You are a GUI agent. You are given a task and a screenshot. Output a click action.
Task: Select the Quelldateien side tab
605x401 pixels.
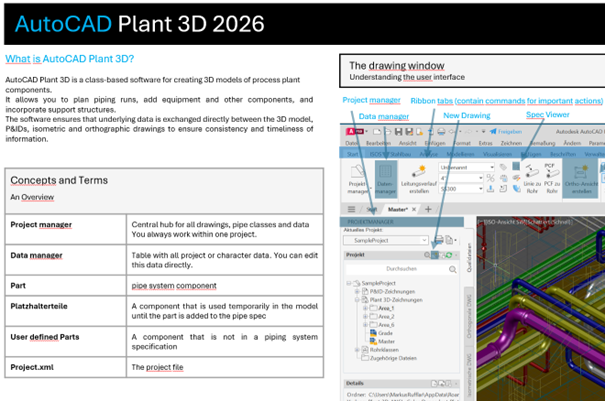(x=469, y=257)
